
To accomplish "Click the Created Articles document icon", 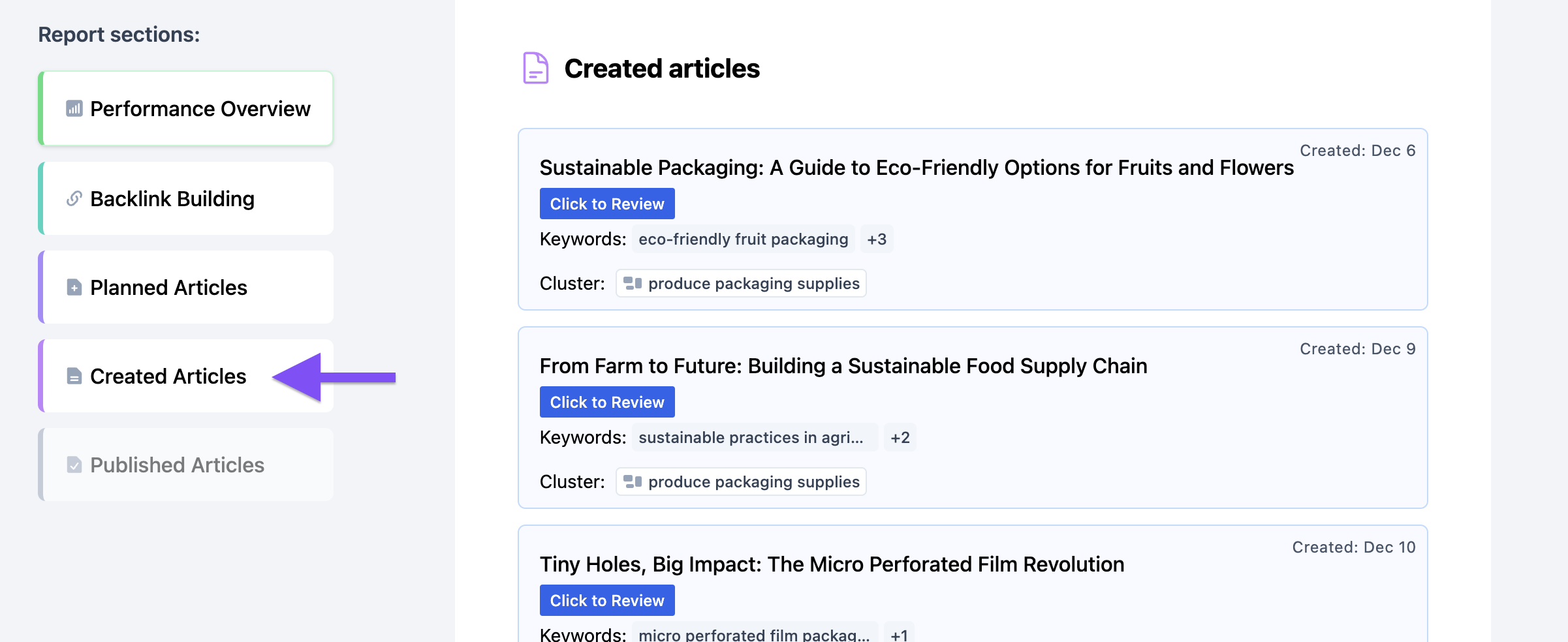I will pyautogui.click(x=74, y=376).
